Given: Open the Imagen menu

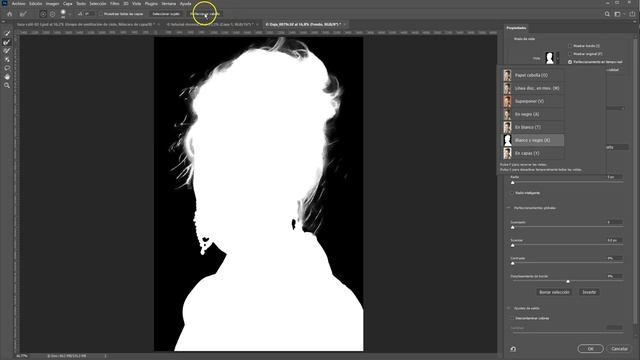Looking at the screenshot, I should [52, 4].
